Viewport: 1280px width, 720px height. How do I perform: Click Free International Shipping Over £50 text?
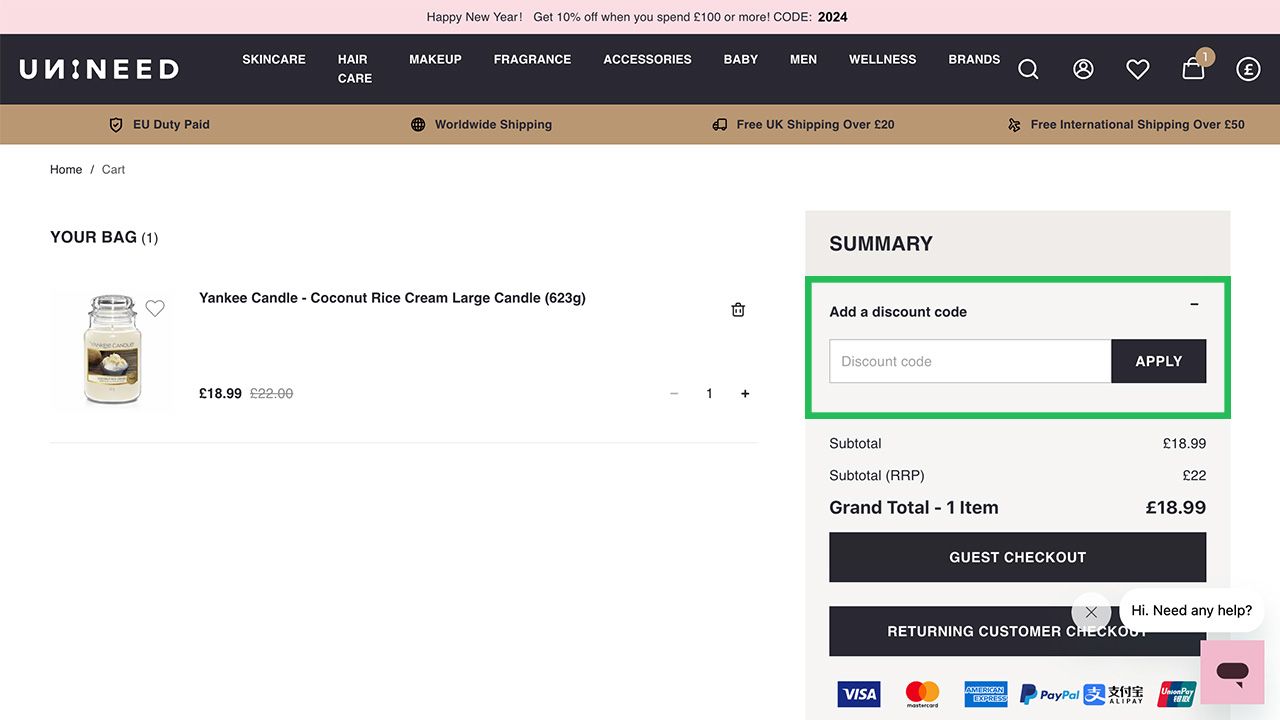[x=1137, y=125]
